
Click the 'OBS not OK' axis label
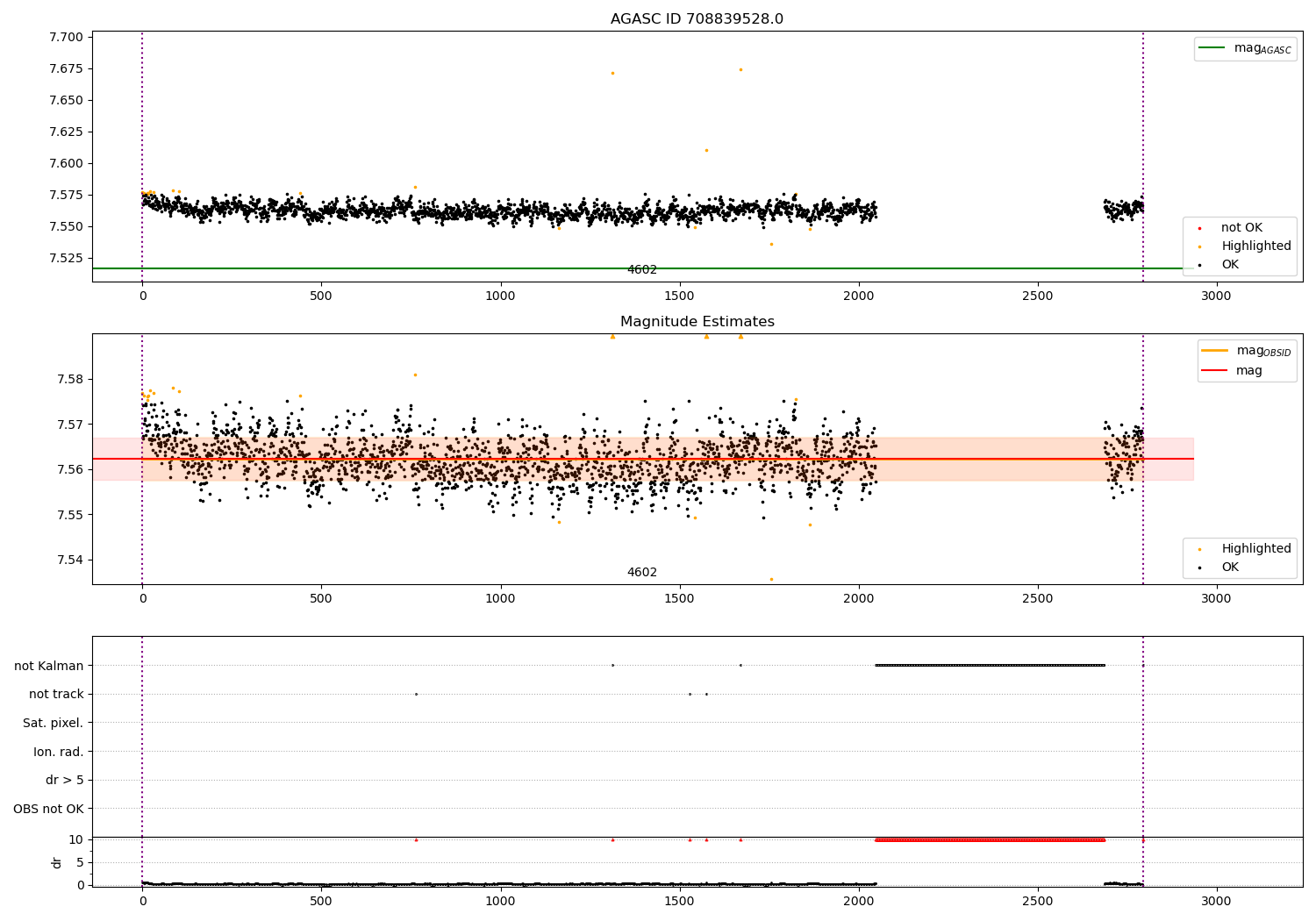tap(48, 809)
